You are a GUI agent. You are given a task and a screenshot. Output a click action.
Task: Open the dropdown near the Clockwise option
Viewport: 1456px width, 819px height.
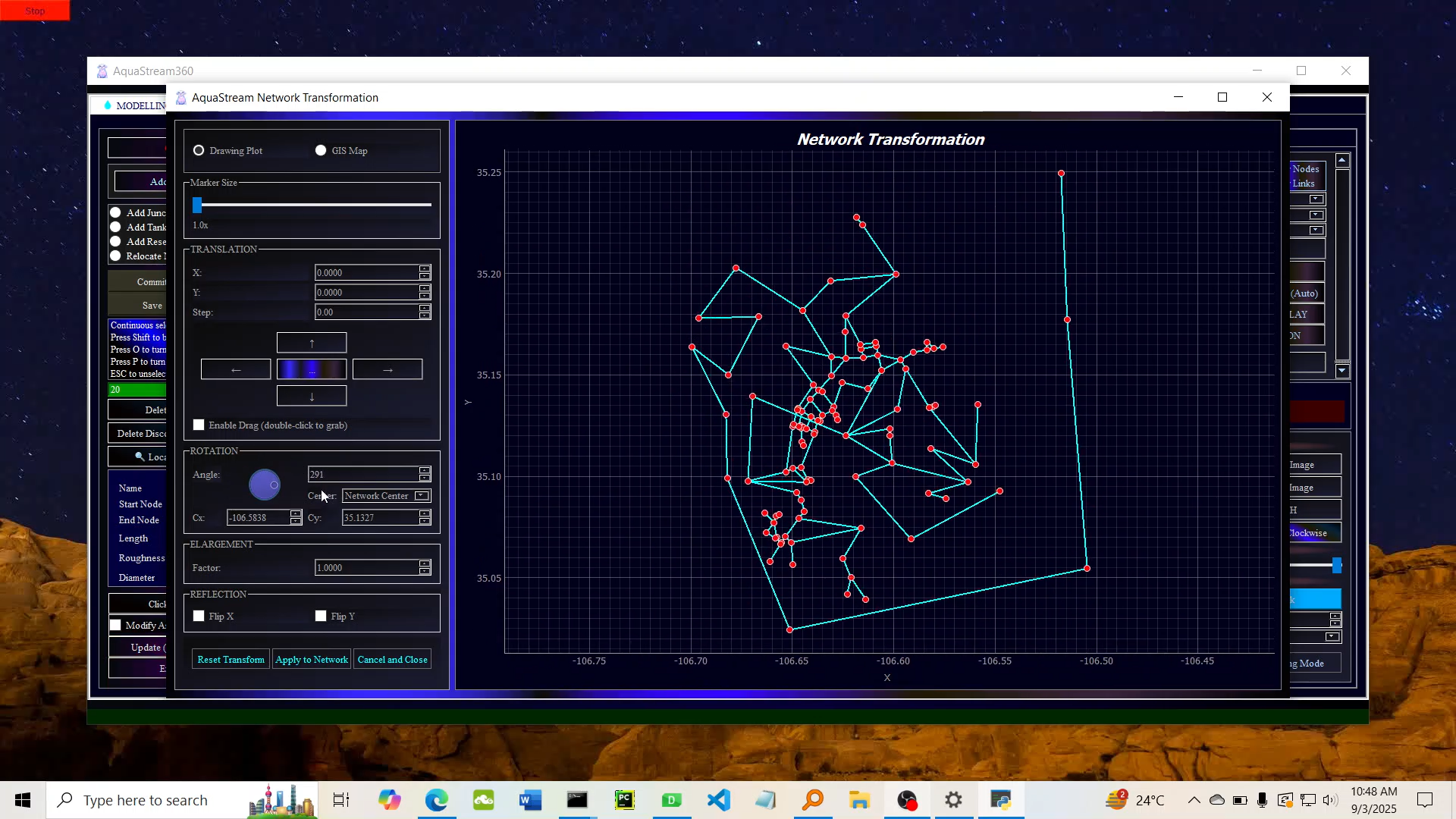(1332, 636)
